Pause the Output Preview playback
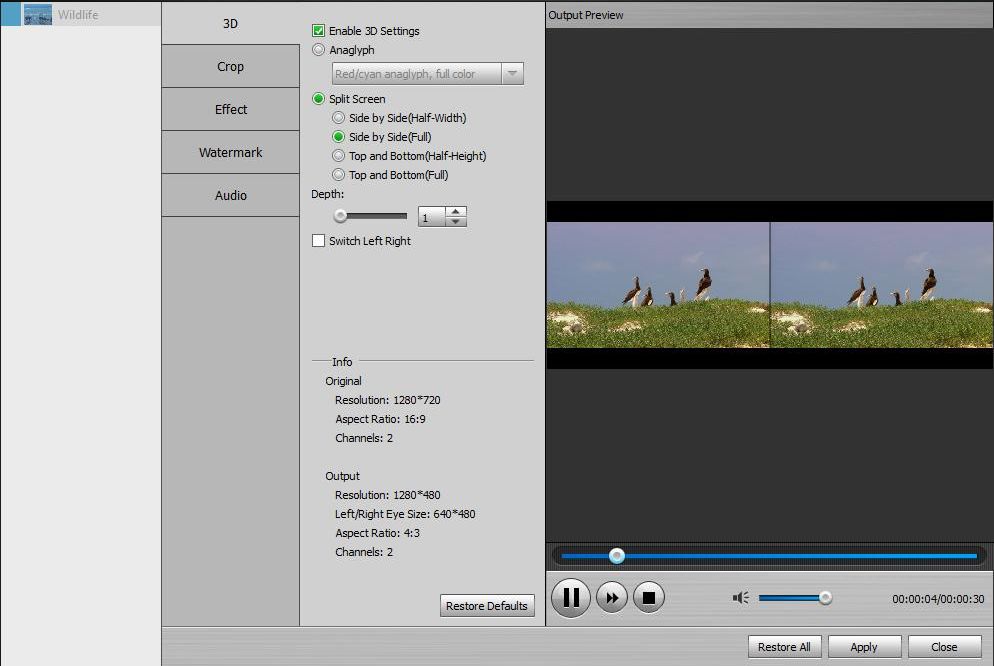The image size is (994, 666). (x=570, y=597)
